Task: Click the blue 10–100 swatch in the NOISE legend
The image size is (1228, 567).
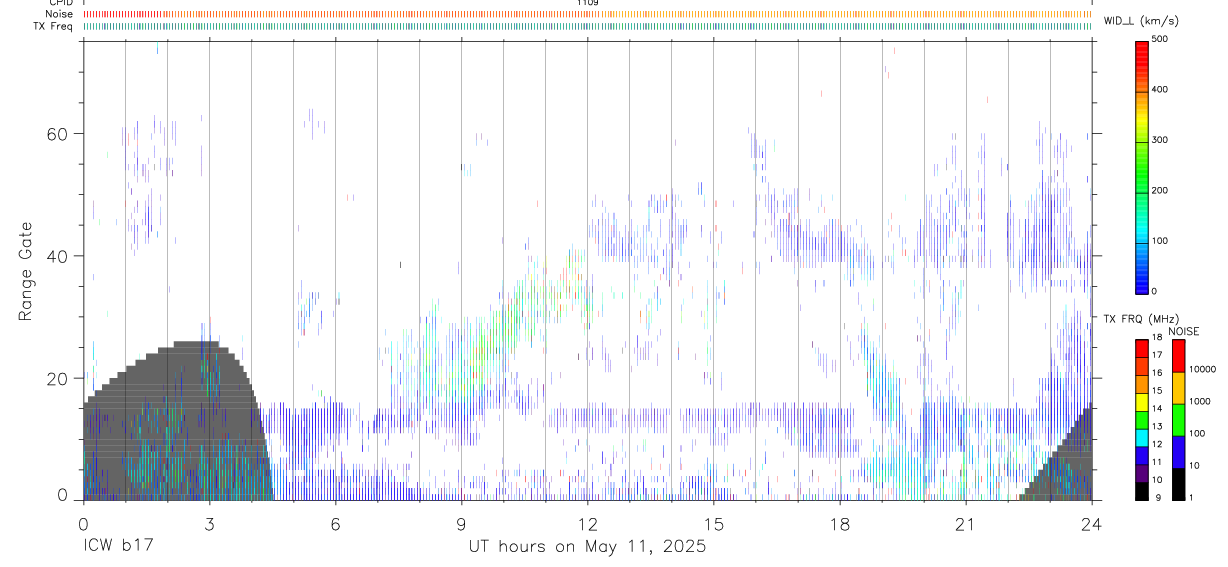Action: point(1178,451)
